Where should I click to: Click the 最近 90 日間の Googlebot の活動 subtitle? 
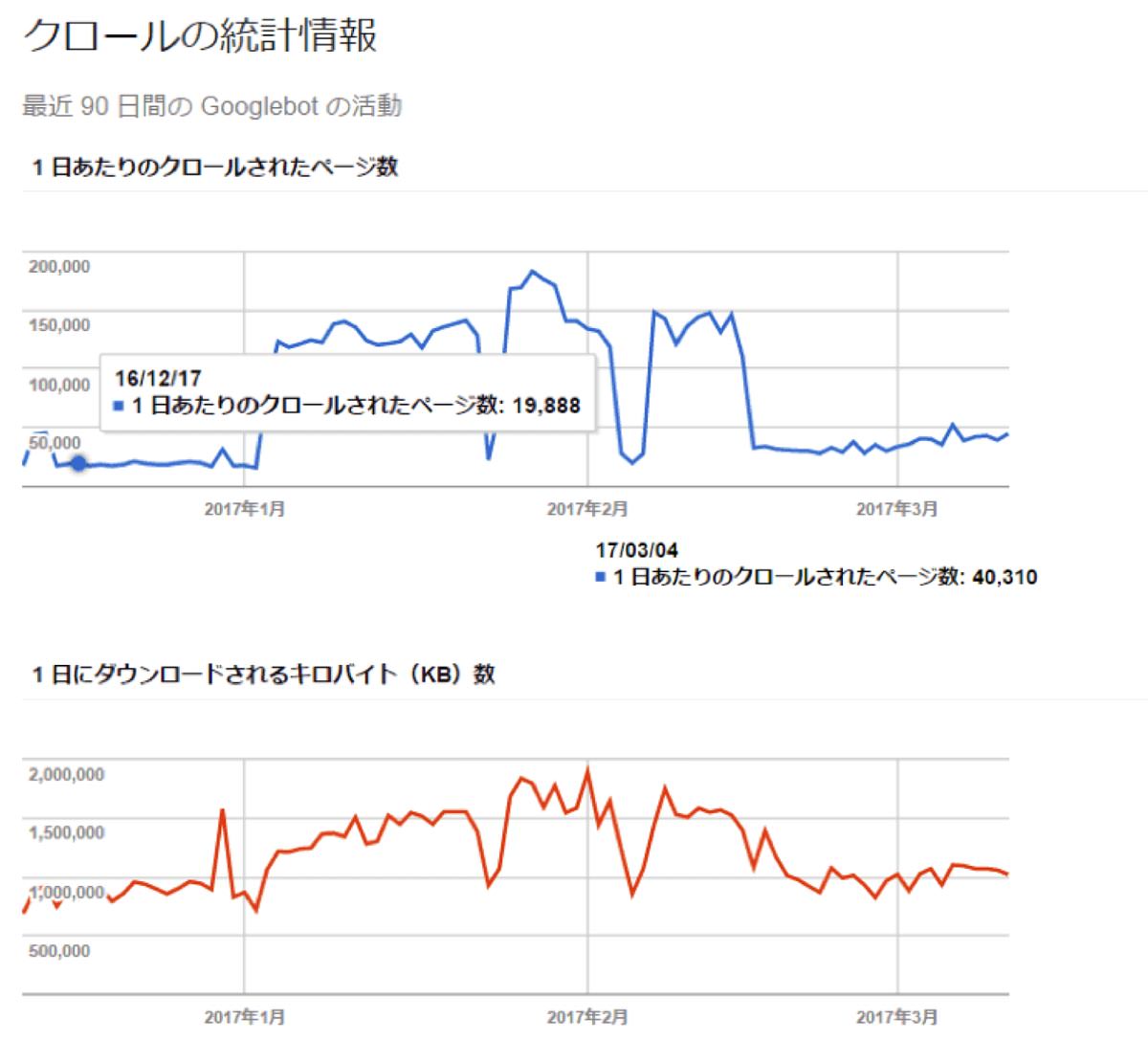(x=211, y=106)
